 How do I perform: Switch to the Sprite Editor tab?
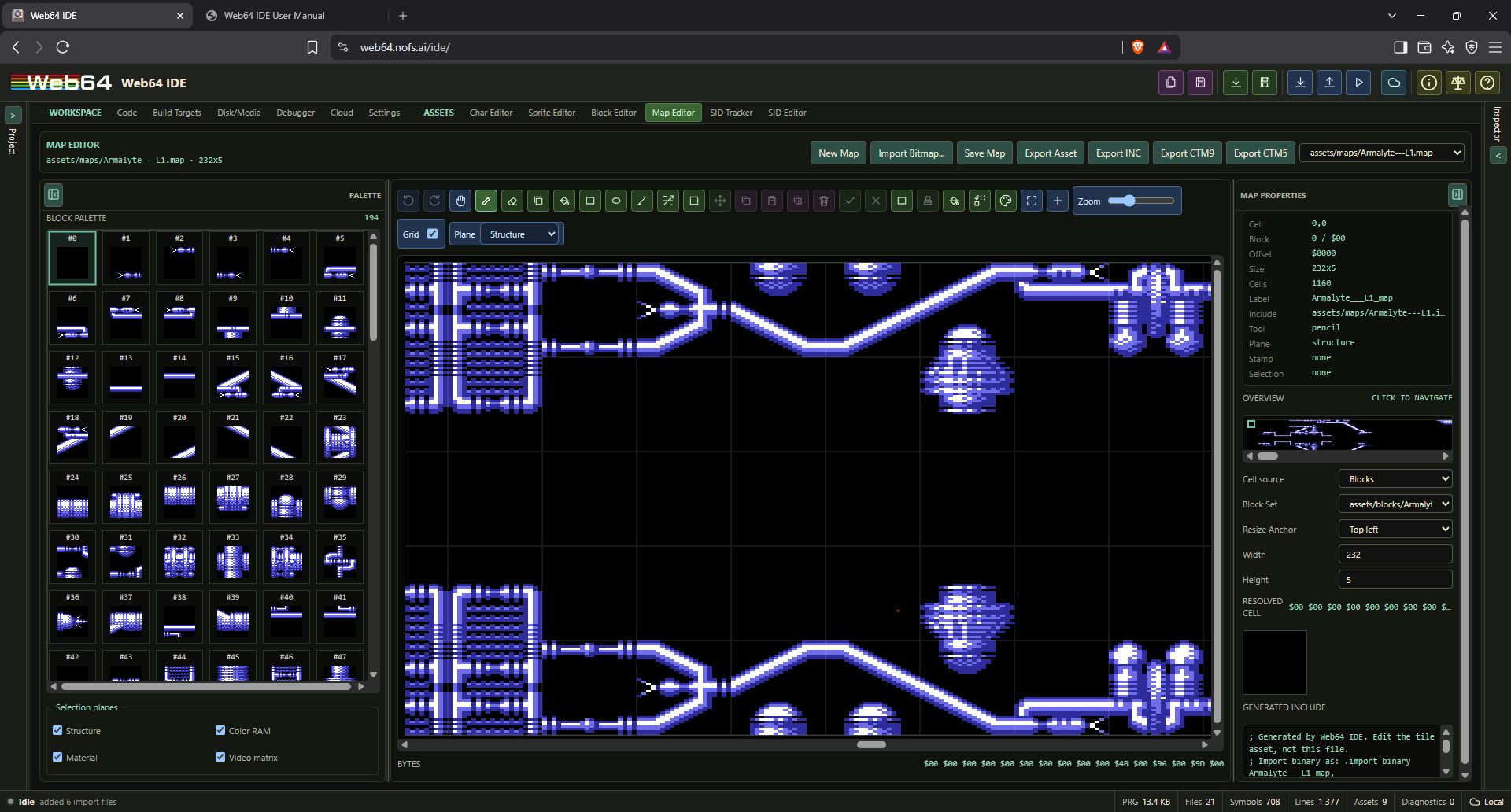tap(552, 113)
